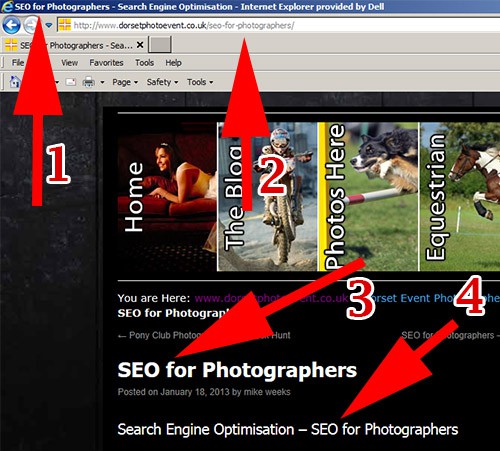This screenshot has width=500, height=451.
Task: Open the Safety dropdown menu
Action: [162, 82]
